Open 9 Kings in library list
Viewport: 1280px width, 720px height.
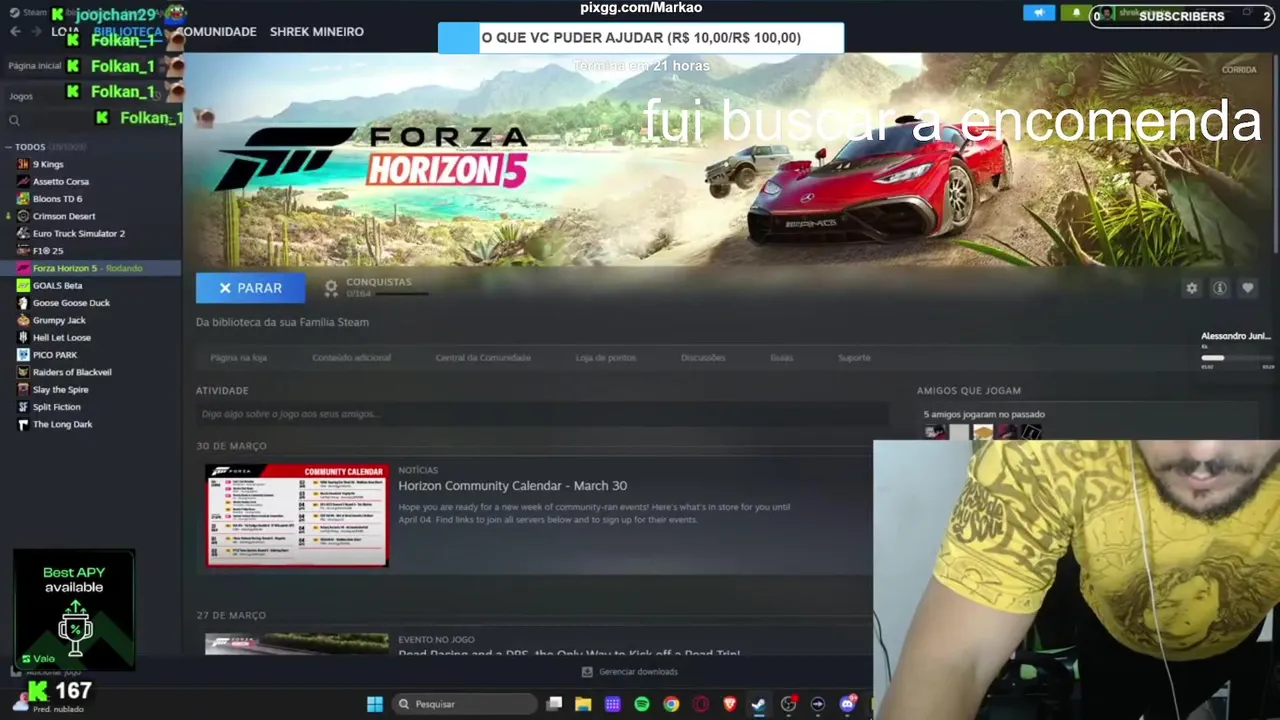pos(48,164)
